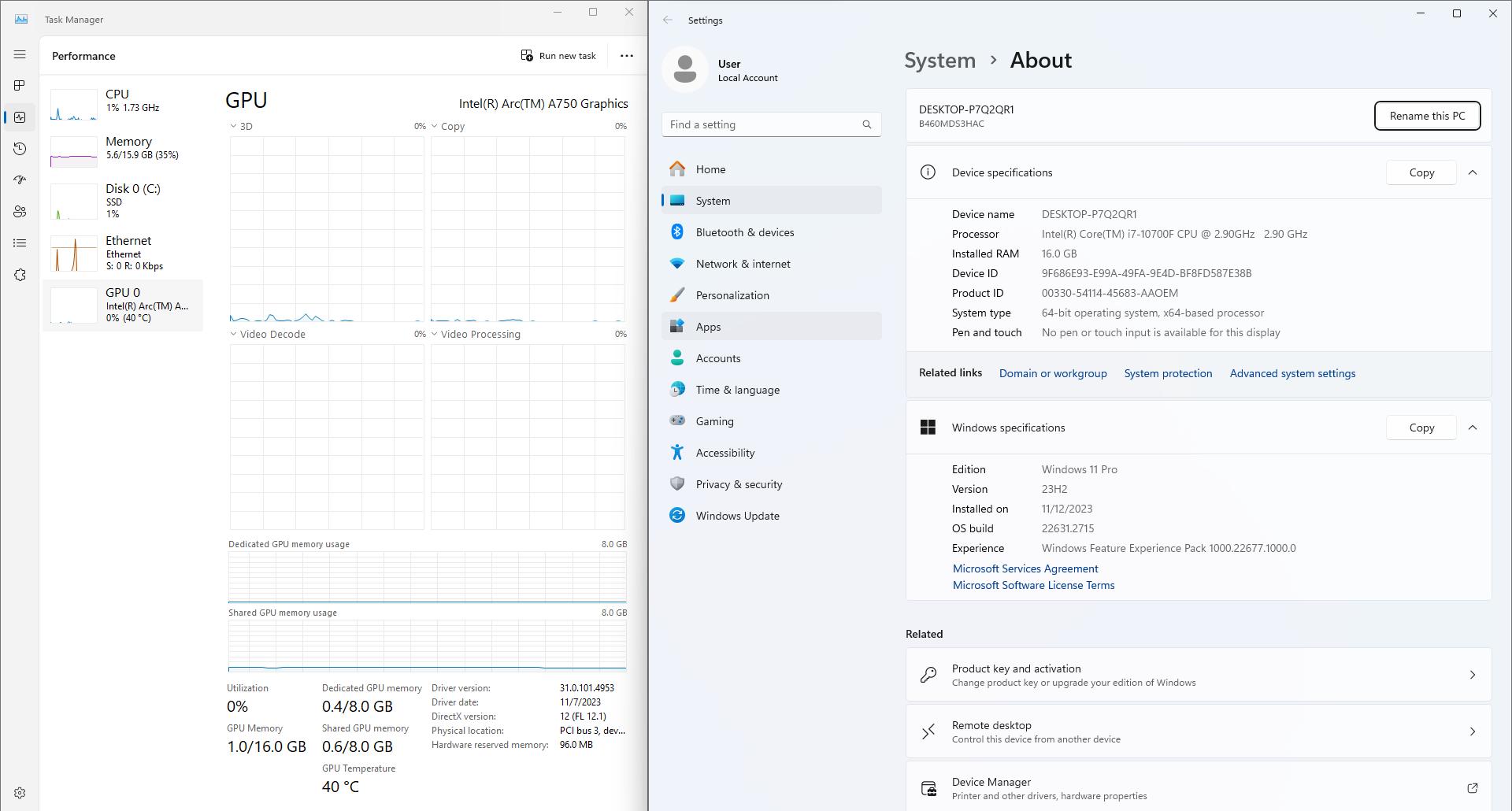Open Gaming settings page
Screen dimensions: 1512x811
coord(771,421)
